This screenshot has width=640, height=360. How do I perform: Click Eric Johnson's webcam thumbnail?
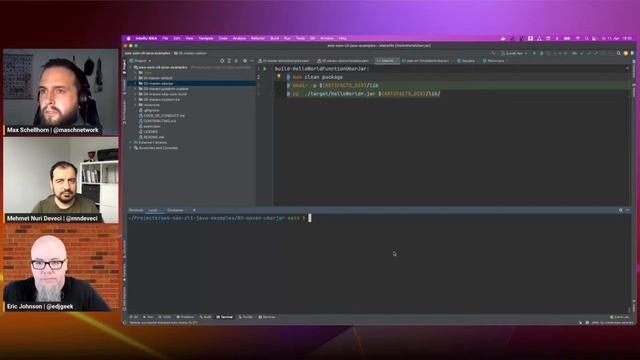pyautogui.click(x=60, y=268)
